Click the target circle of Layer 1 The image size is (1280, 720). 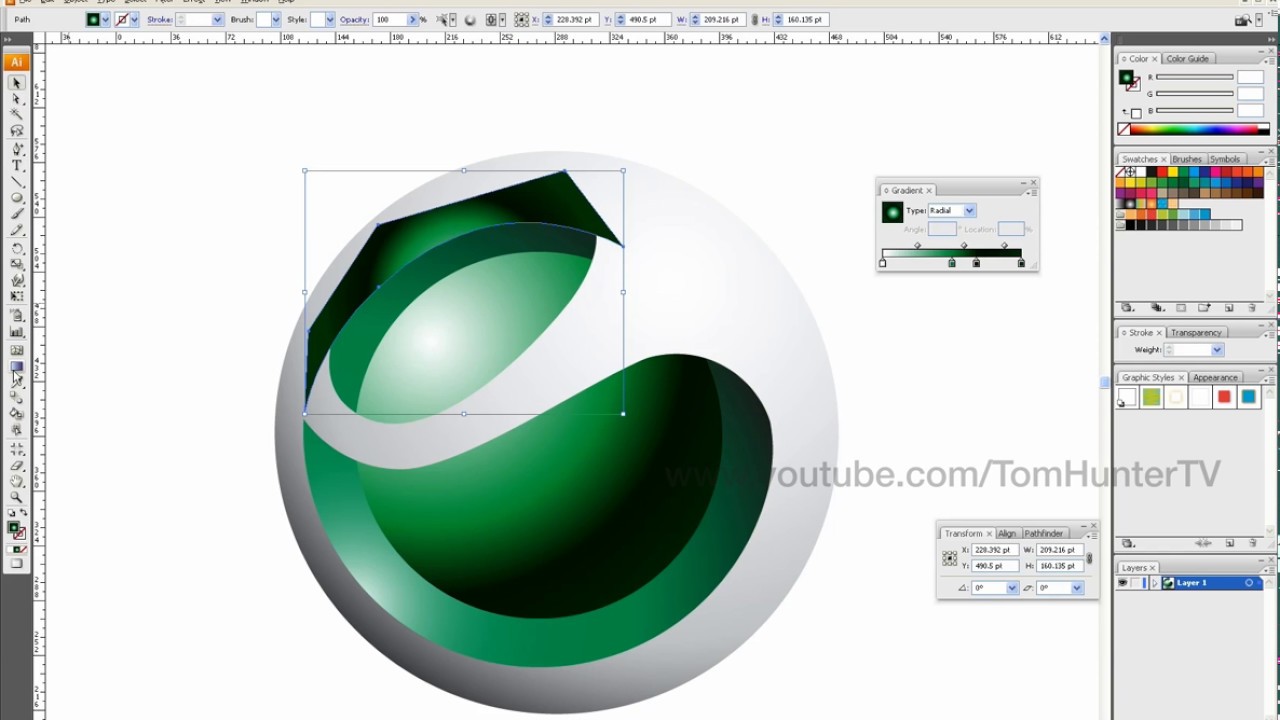pyautogui.click(x=1249, y=583)
